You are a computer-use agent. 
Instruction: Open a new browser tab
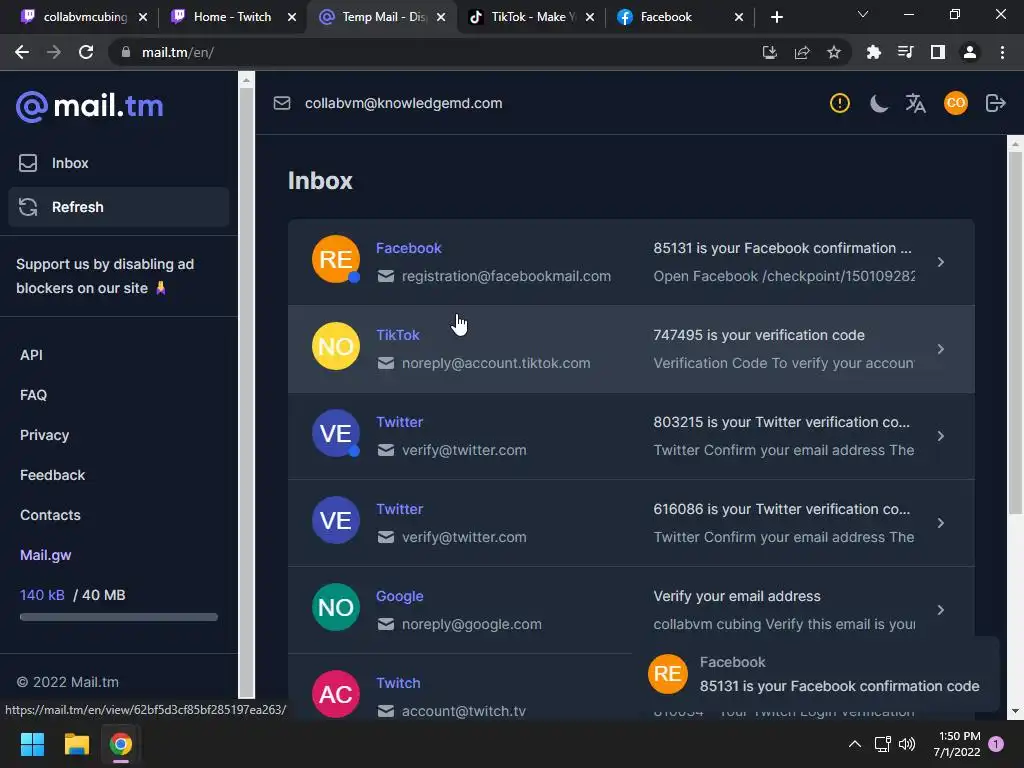pos(776,17)
